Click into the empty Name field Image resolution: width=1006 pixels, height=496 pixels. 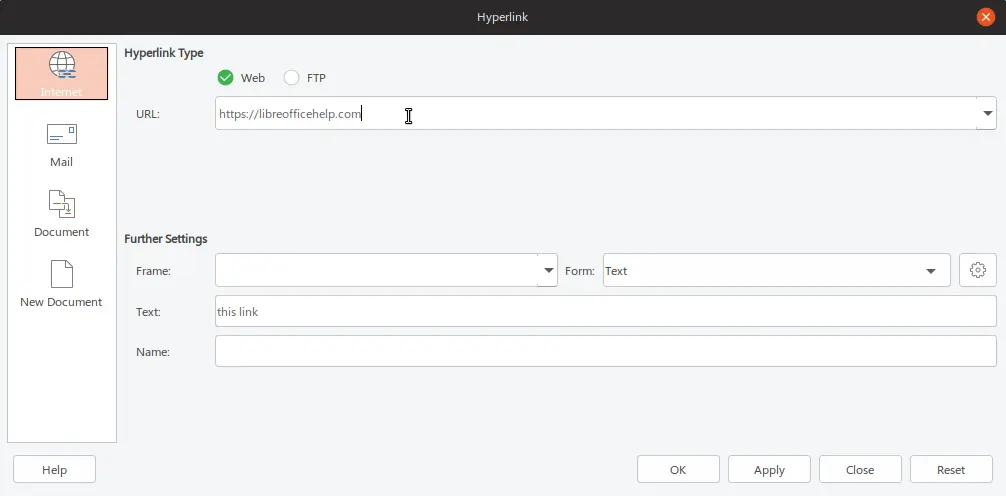pos(605,351)
